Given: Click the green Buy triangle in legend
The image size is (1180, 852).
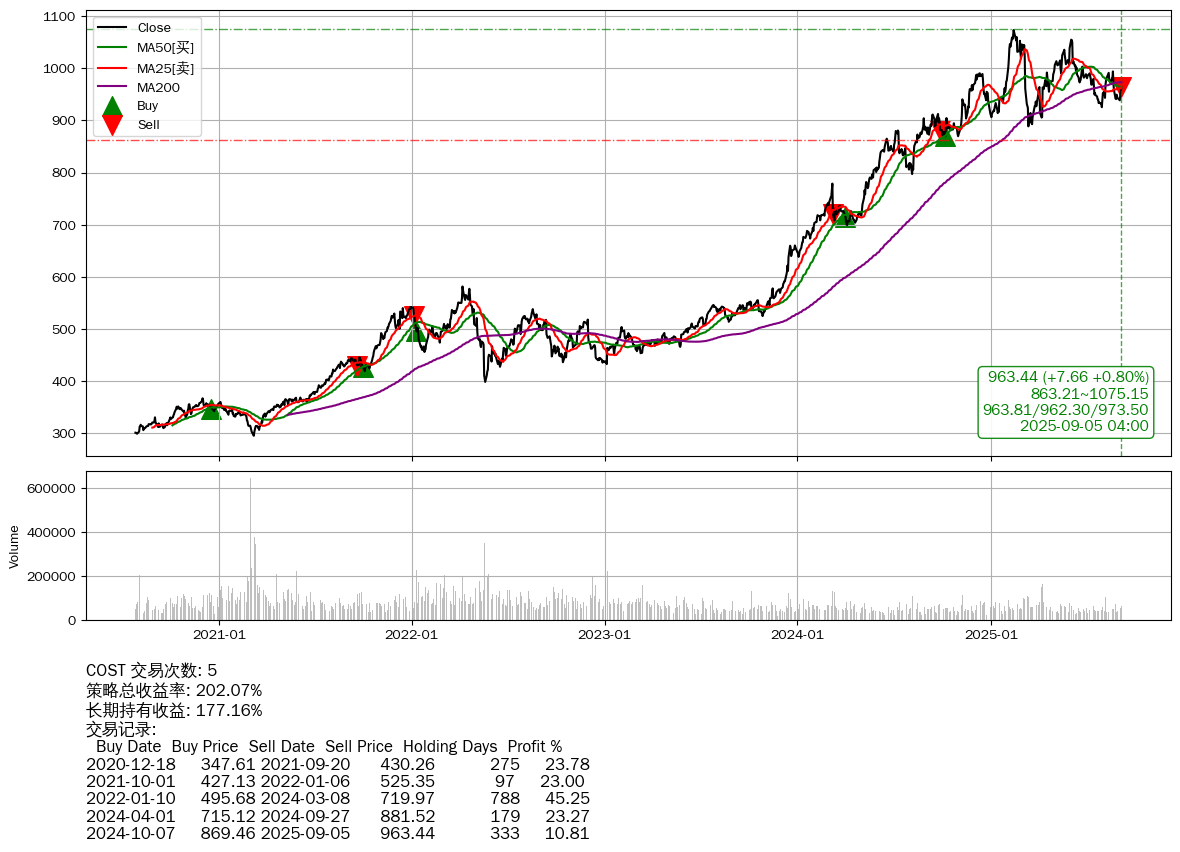Looking at the screenshot, I should (113, 106).
